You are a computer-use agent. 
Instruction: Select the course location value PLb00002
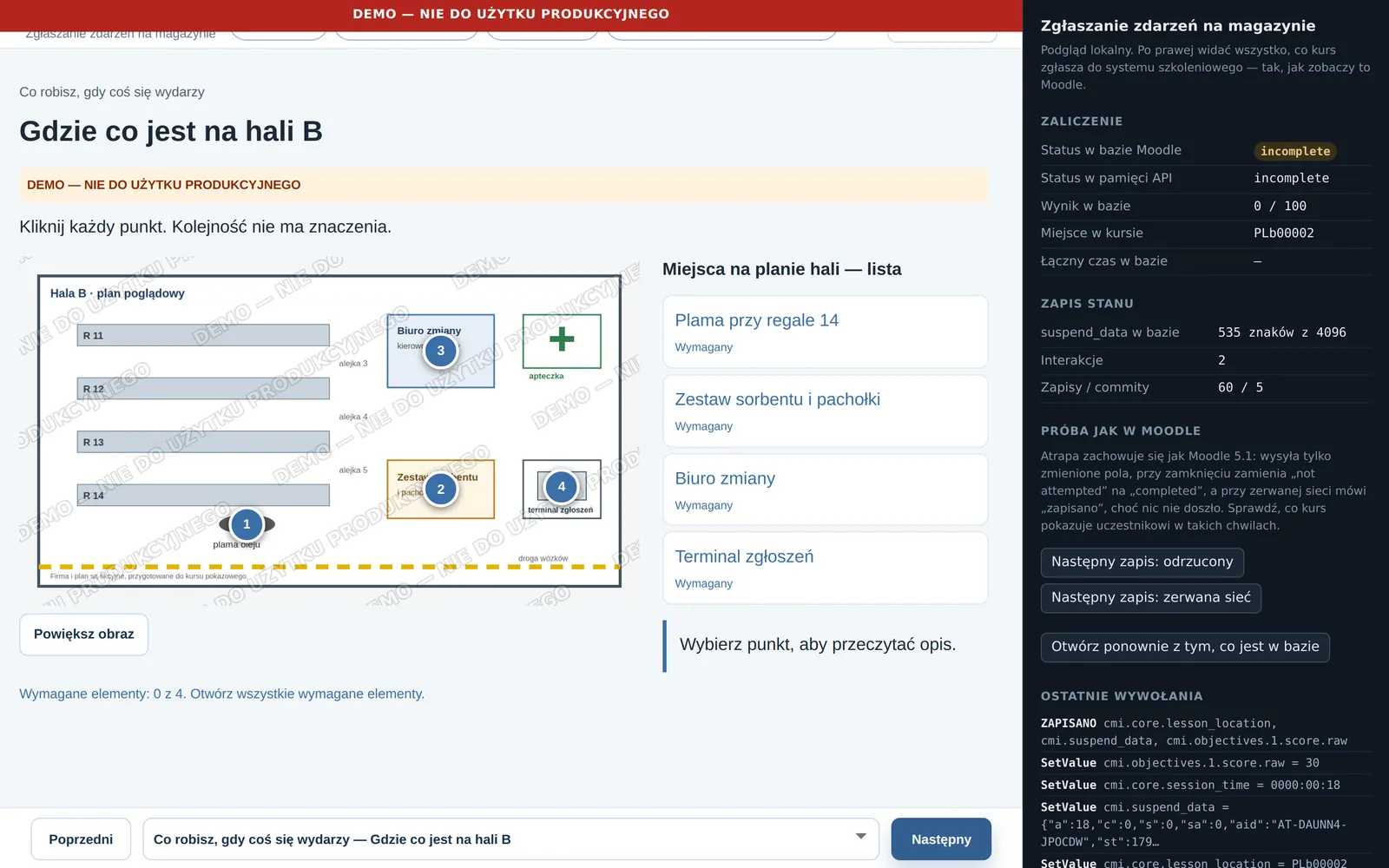pos(1284,233)
